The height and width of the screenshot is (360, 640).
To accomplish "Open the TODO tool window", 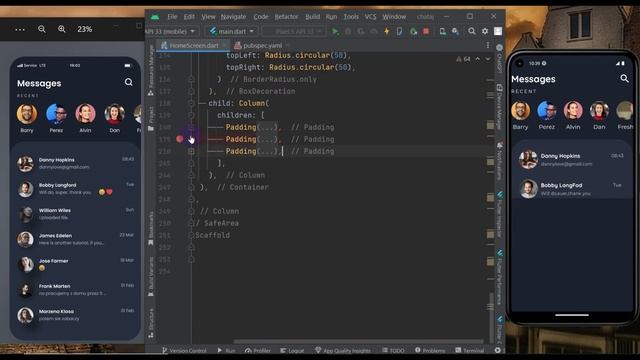I will point(393,350).
